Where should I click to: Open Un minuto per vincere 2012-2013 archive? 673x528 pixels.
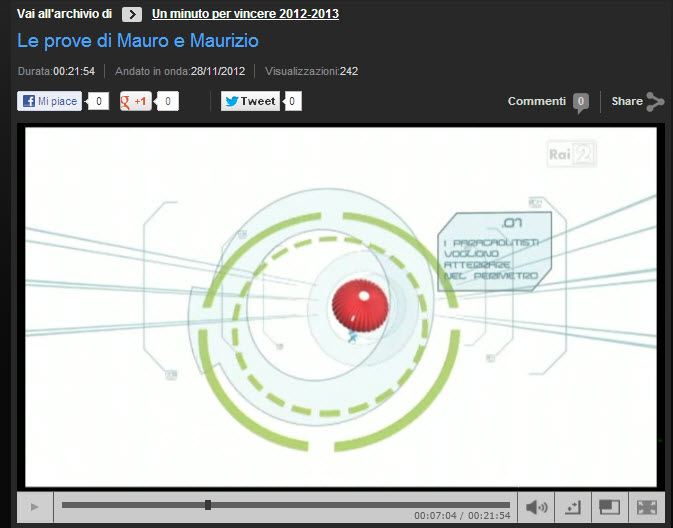click(x=245, y=14)
